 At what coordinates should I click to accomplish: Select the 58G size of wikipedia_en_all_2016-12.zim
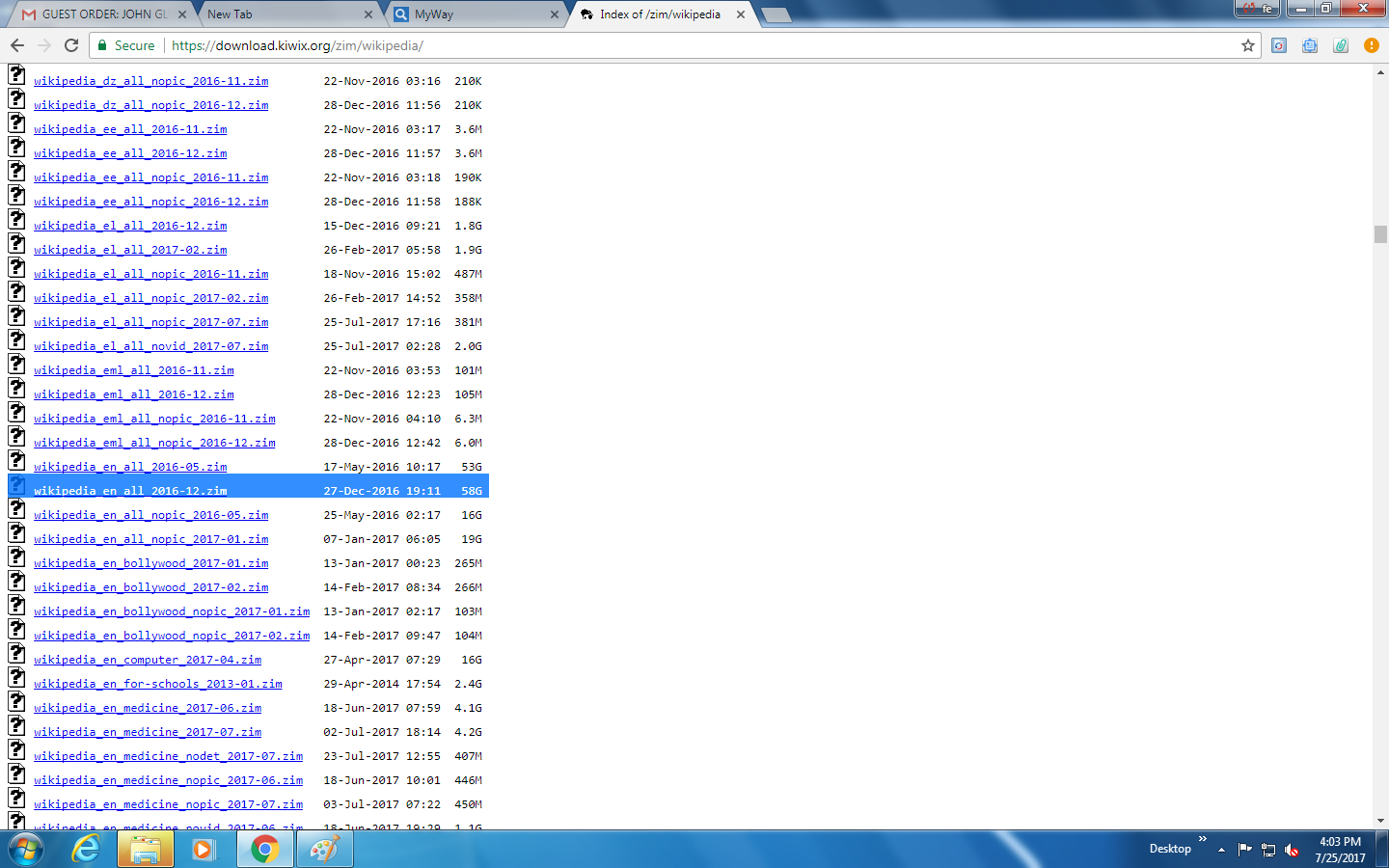[x=472, y=491]
